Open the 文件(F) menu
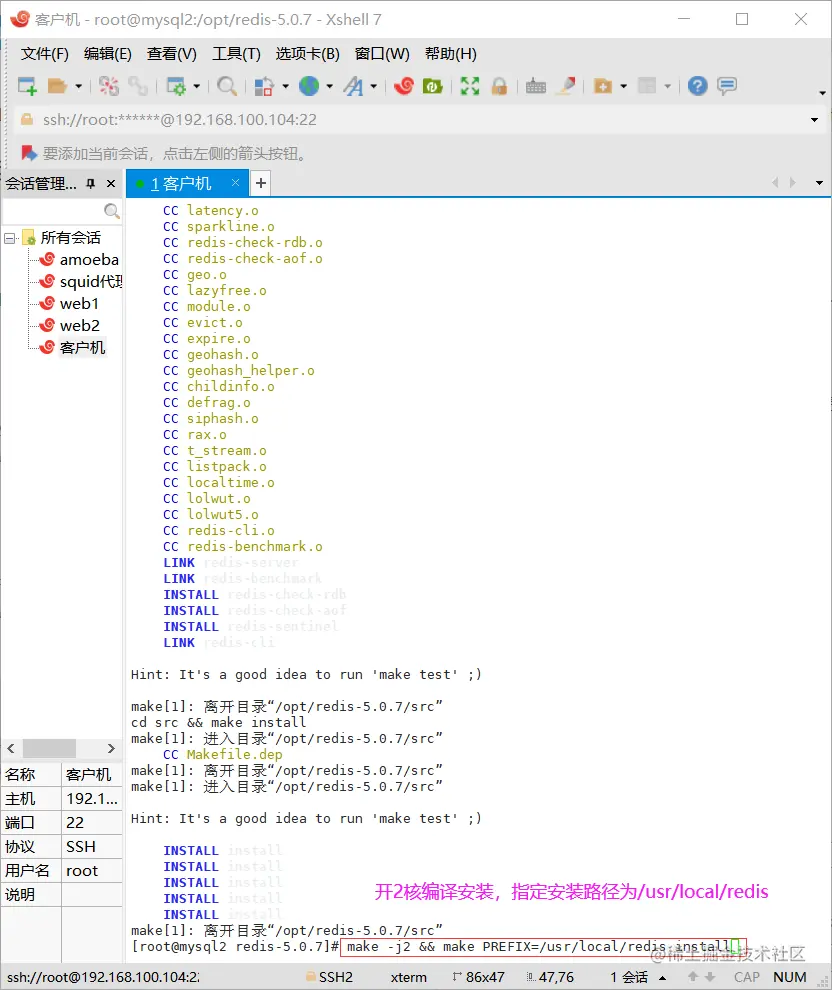This screenshot has width=832, height=990. tap(44, 54)
